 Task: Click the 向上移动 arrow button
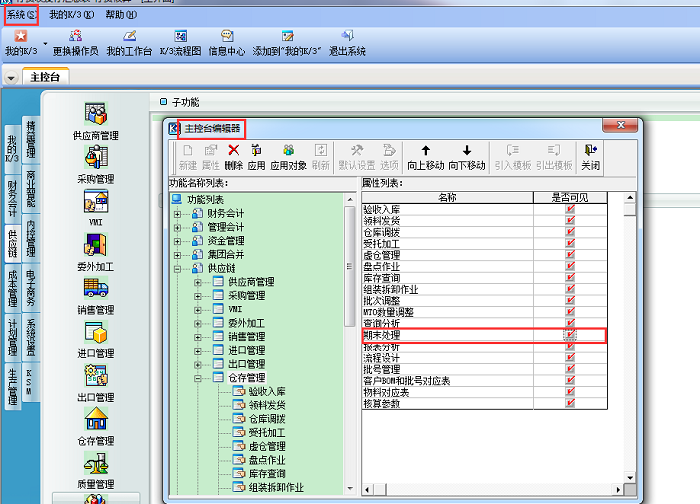click(x=425, y=156)
